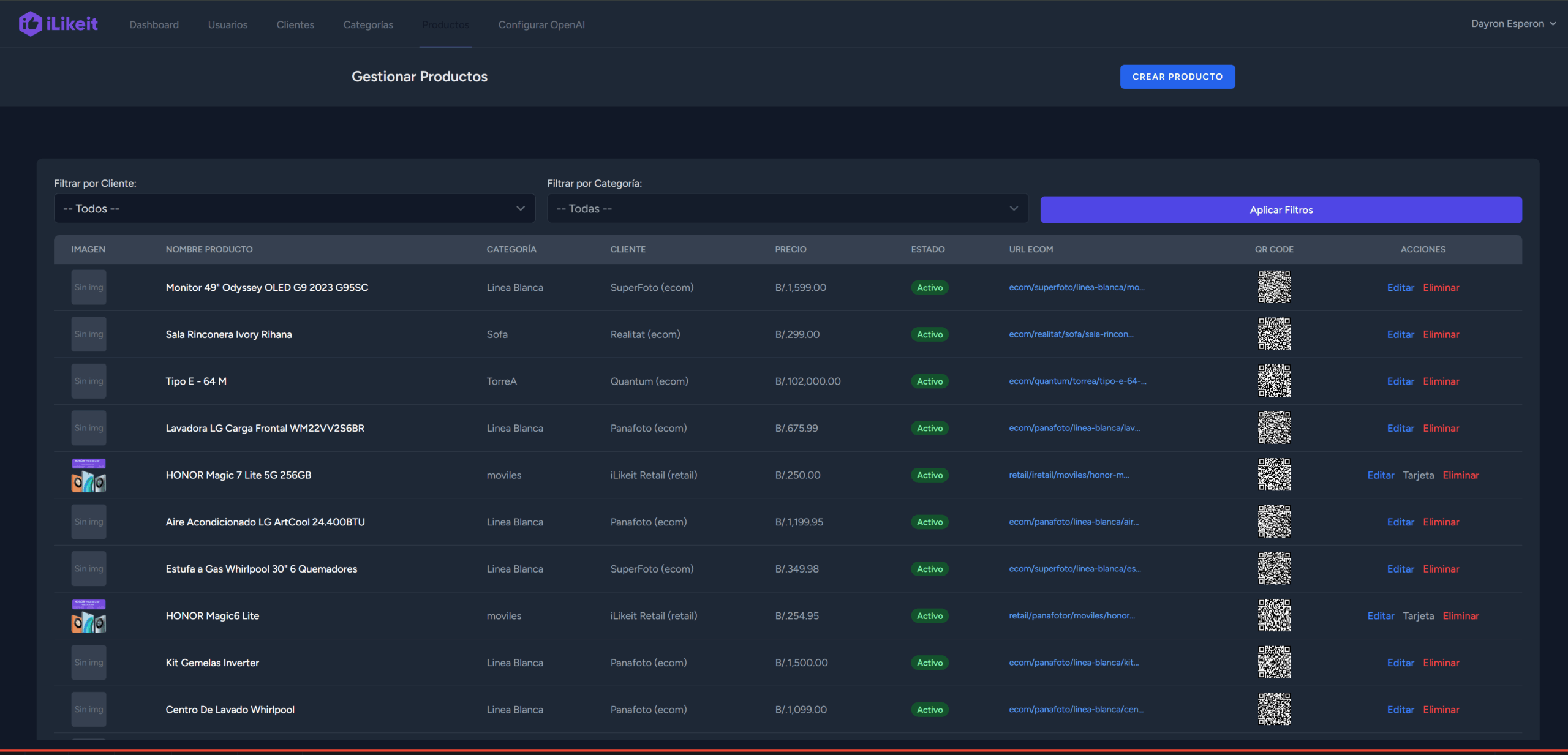Open QR code for Monitor 49" Odyssey row
The height and width of the screenshot is (755, 1568).
pos(1274,287)
